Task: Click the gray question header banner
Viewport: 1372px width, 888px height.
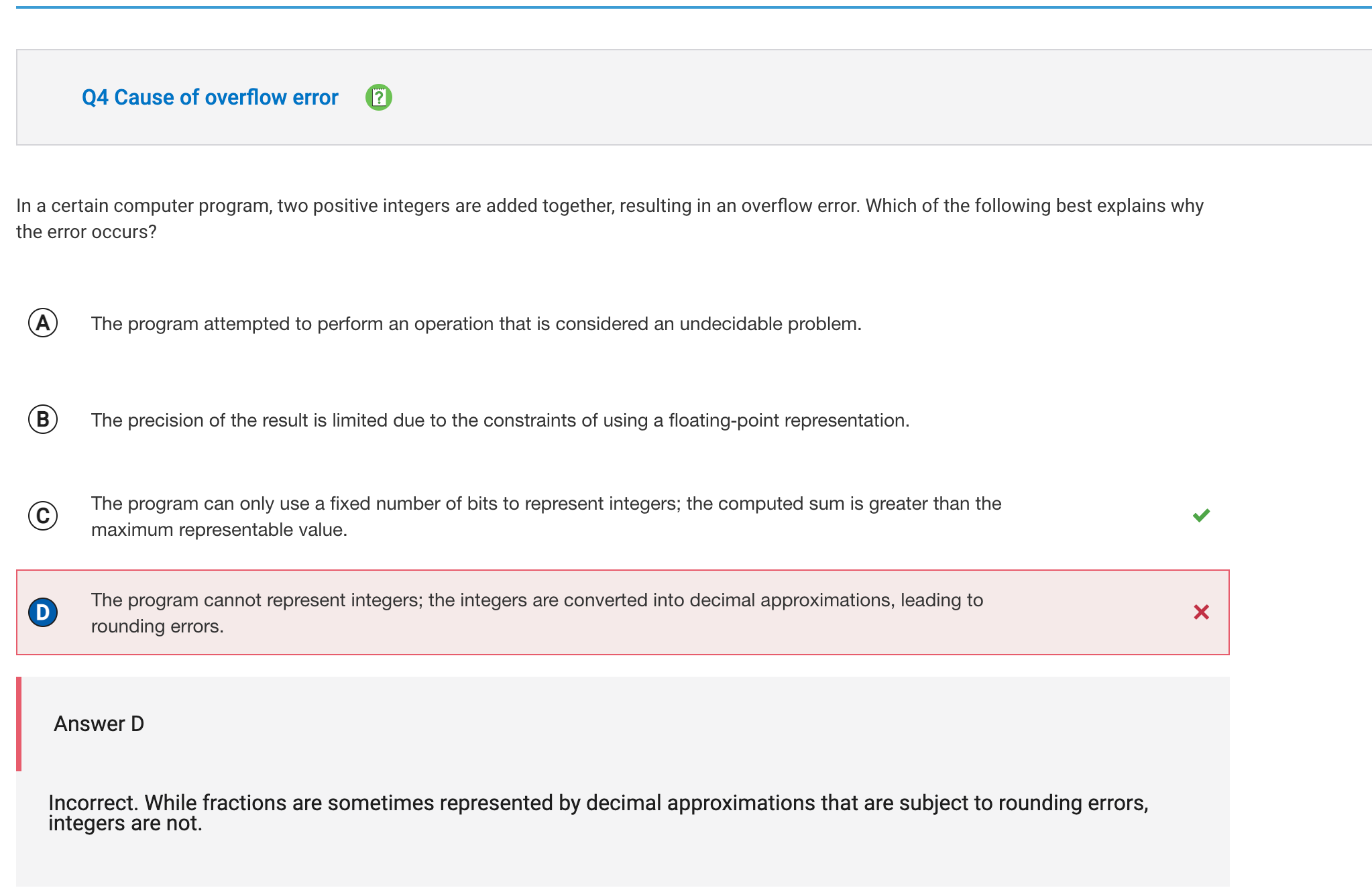Action: click(694, 97)
